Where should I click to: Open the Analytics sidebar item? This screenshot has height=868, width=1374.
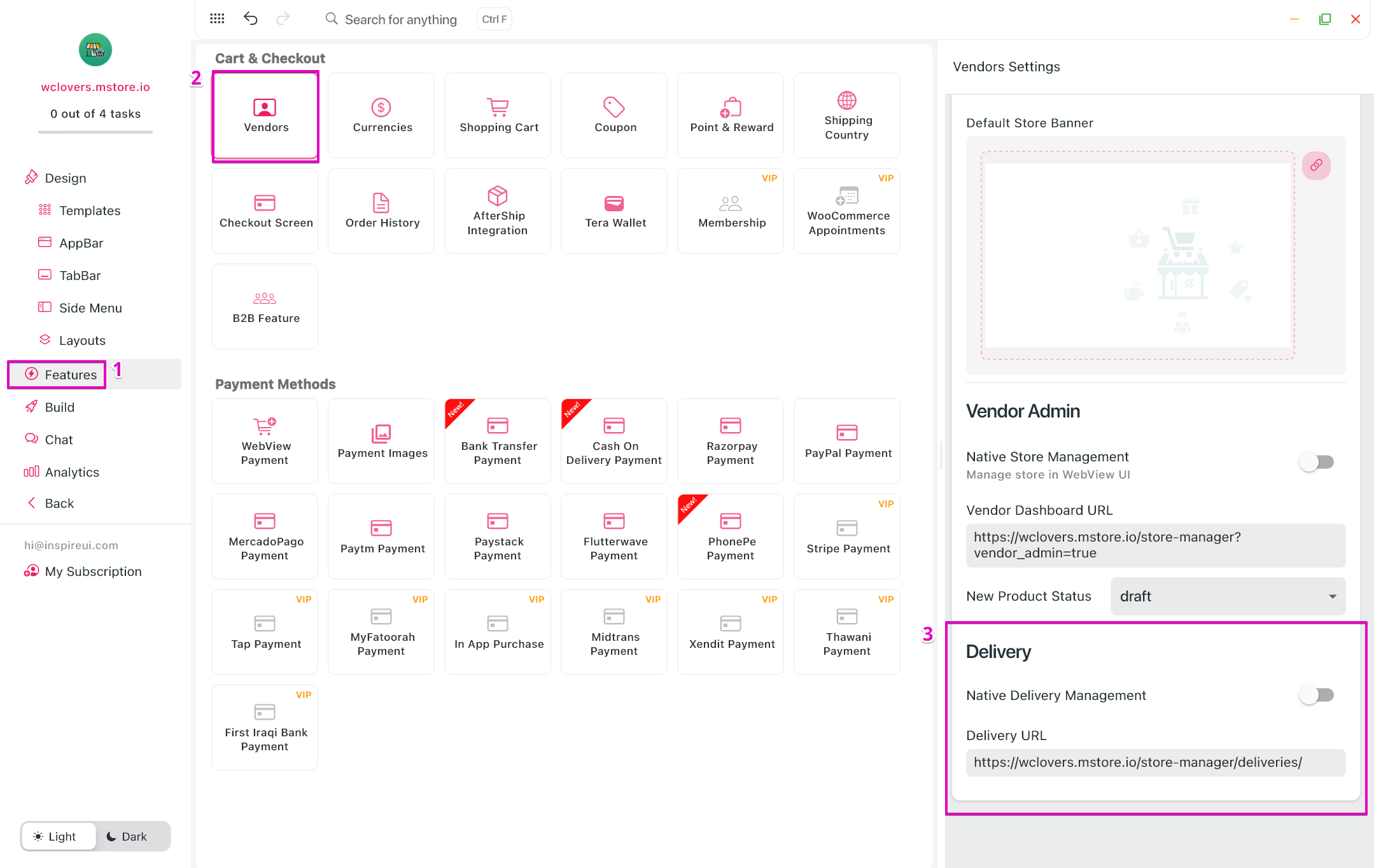pos(71,472)
